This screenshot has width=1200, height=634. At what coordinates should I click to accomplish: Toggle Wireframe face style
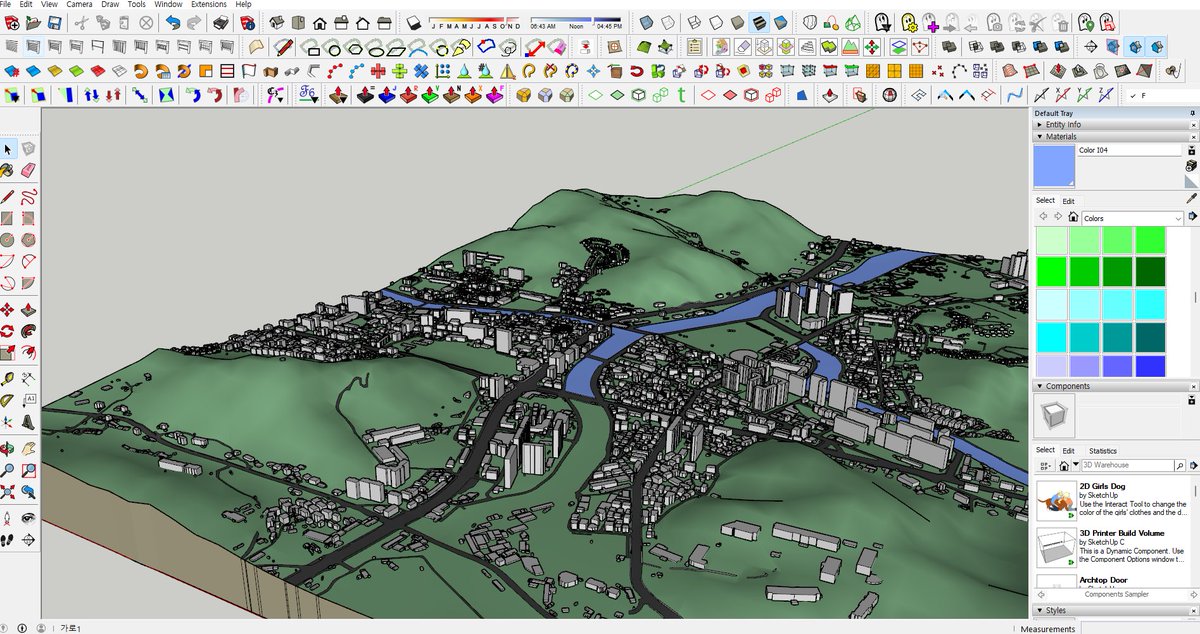[x=694, y=22]
